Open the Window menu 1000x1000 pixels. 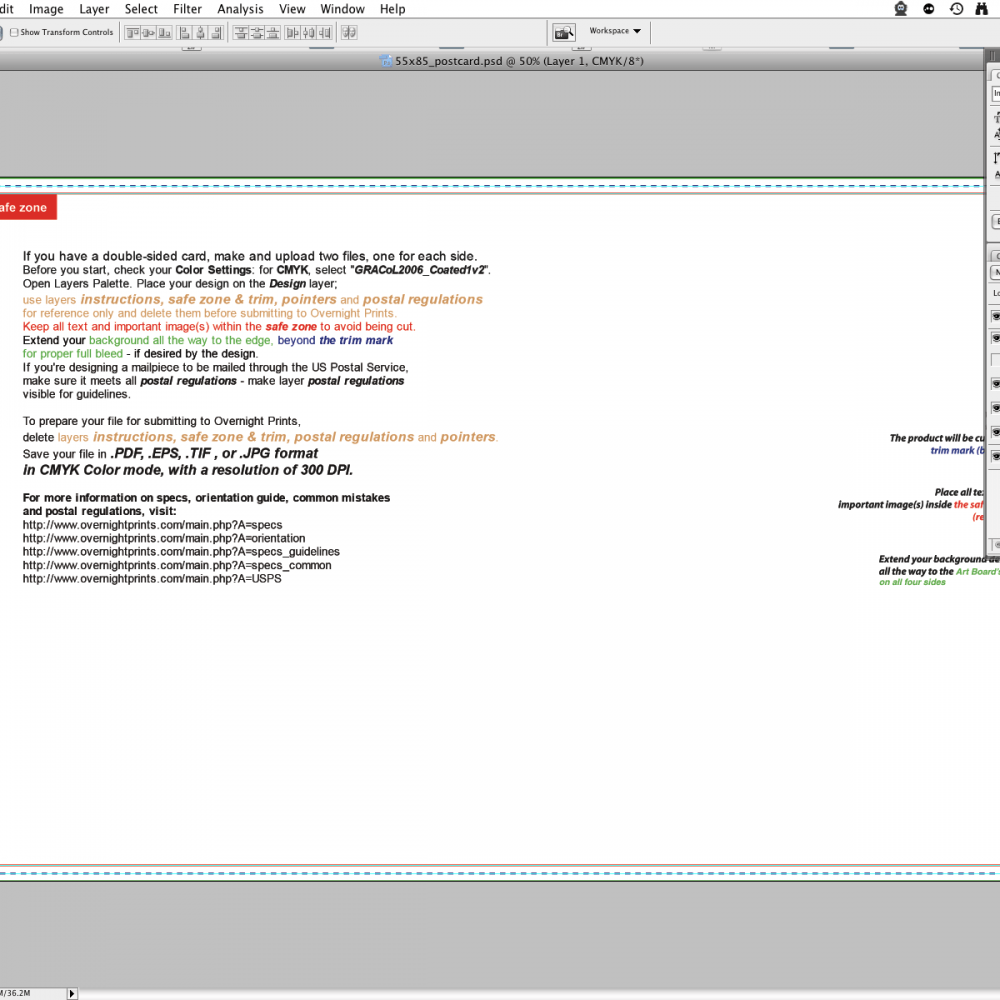(x=342, y=9)
